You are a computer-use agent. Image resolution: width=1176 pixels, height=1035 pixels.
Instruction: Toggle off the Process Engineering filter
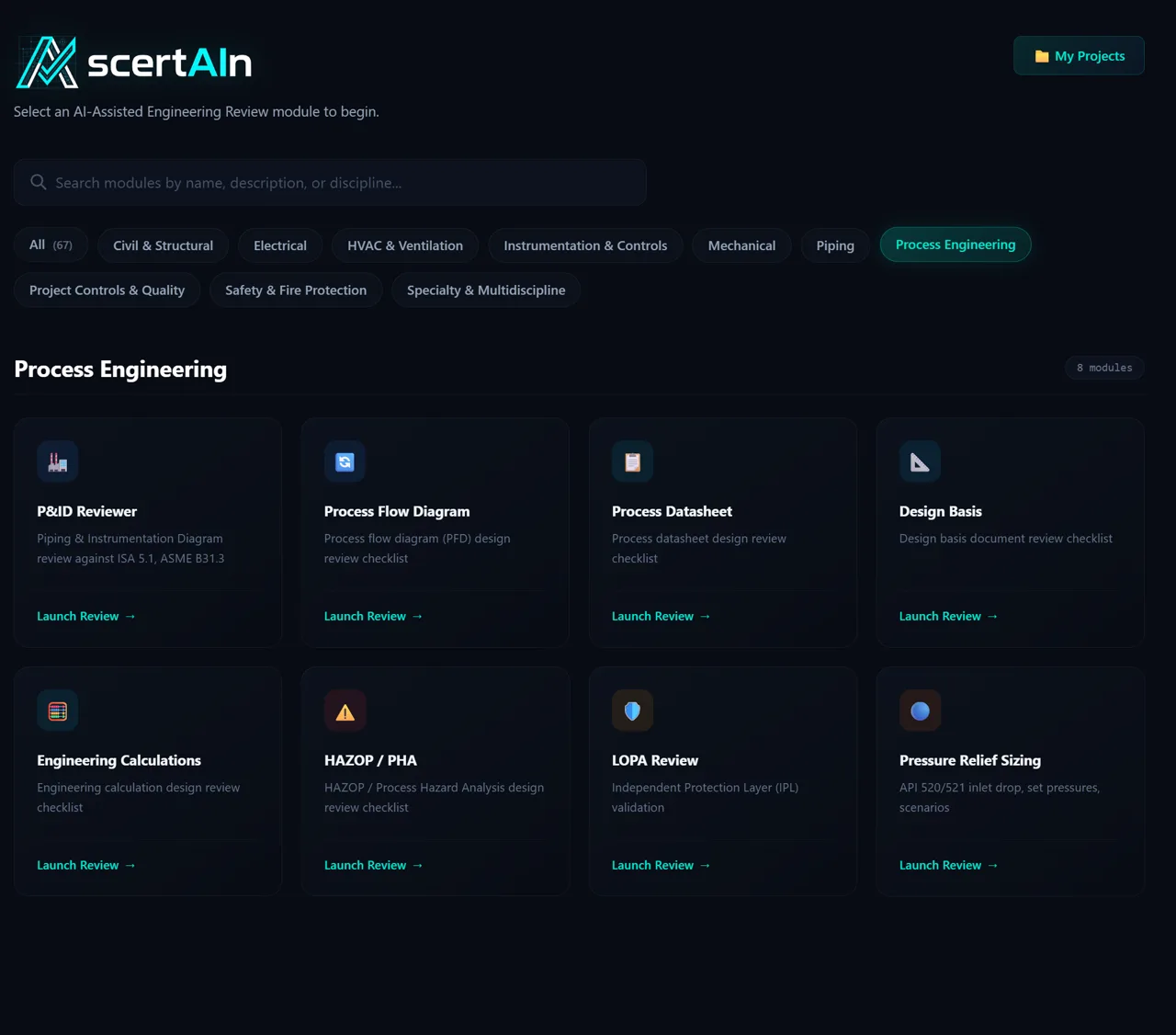955,245
